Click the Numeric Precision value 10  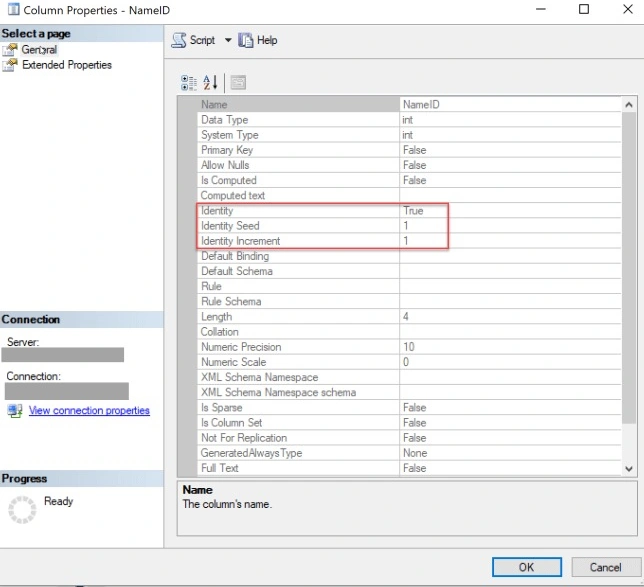click(409, 347)
